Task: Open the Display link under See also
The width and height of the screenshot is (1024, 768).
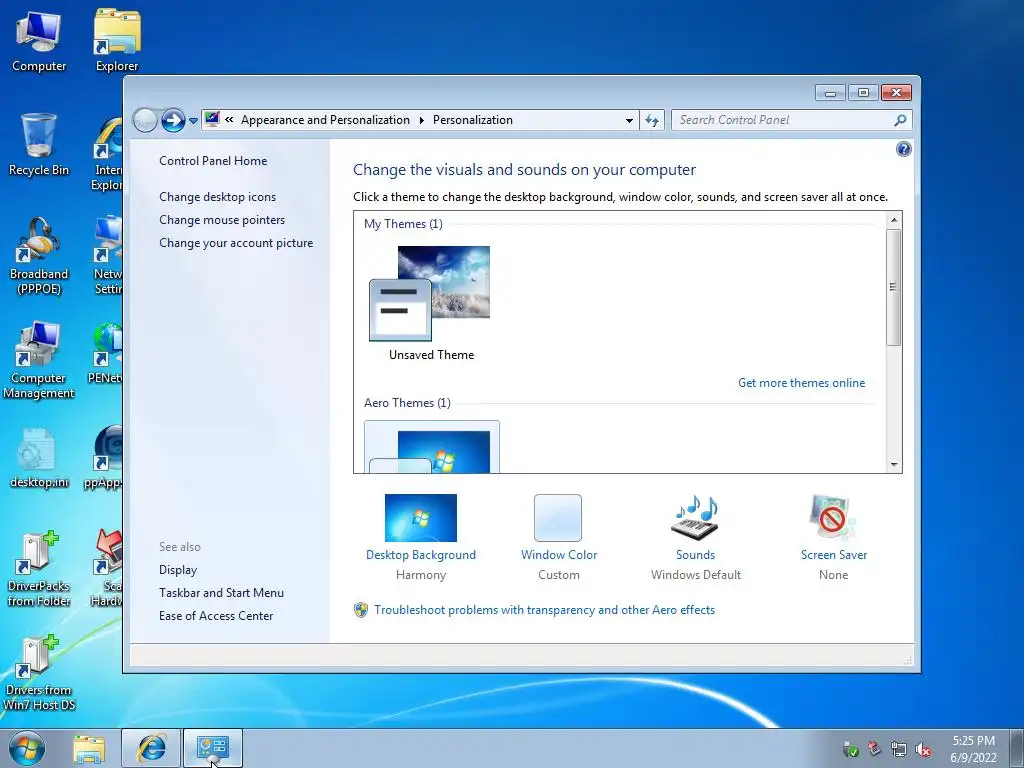Action: (178, 570)
